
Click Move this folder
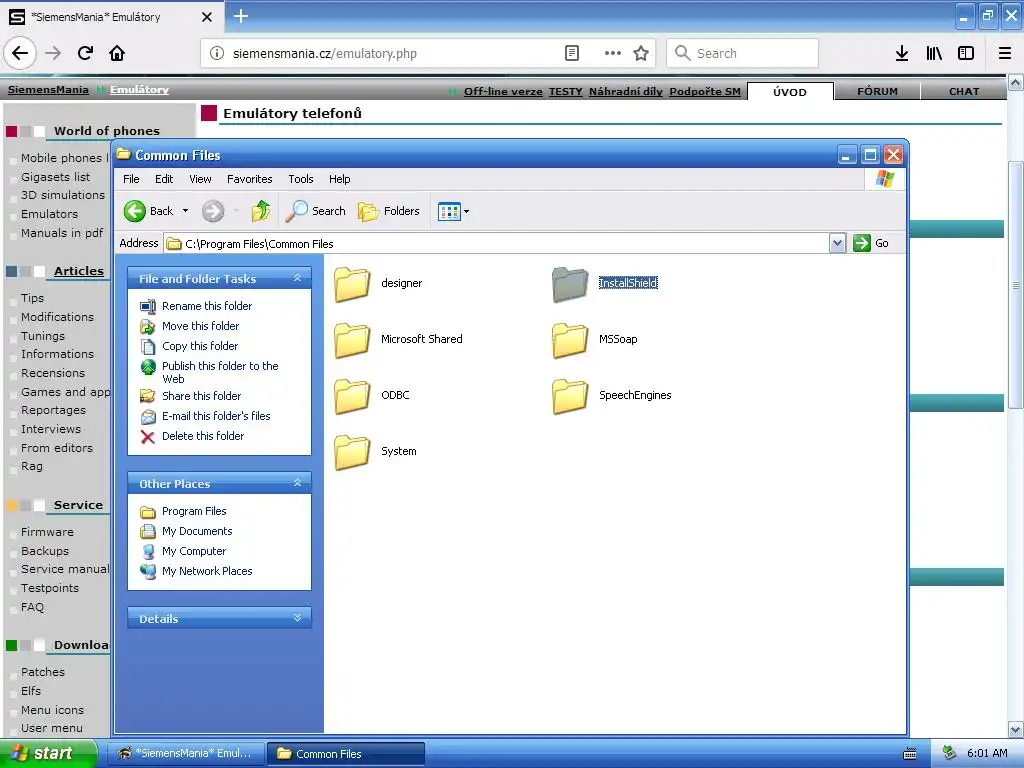(x=200, y=326)
